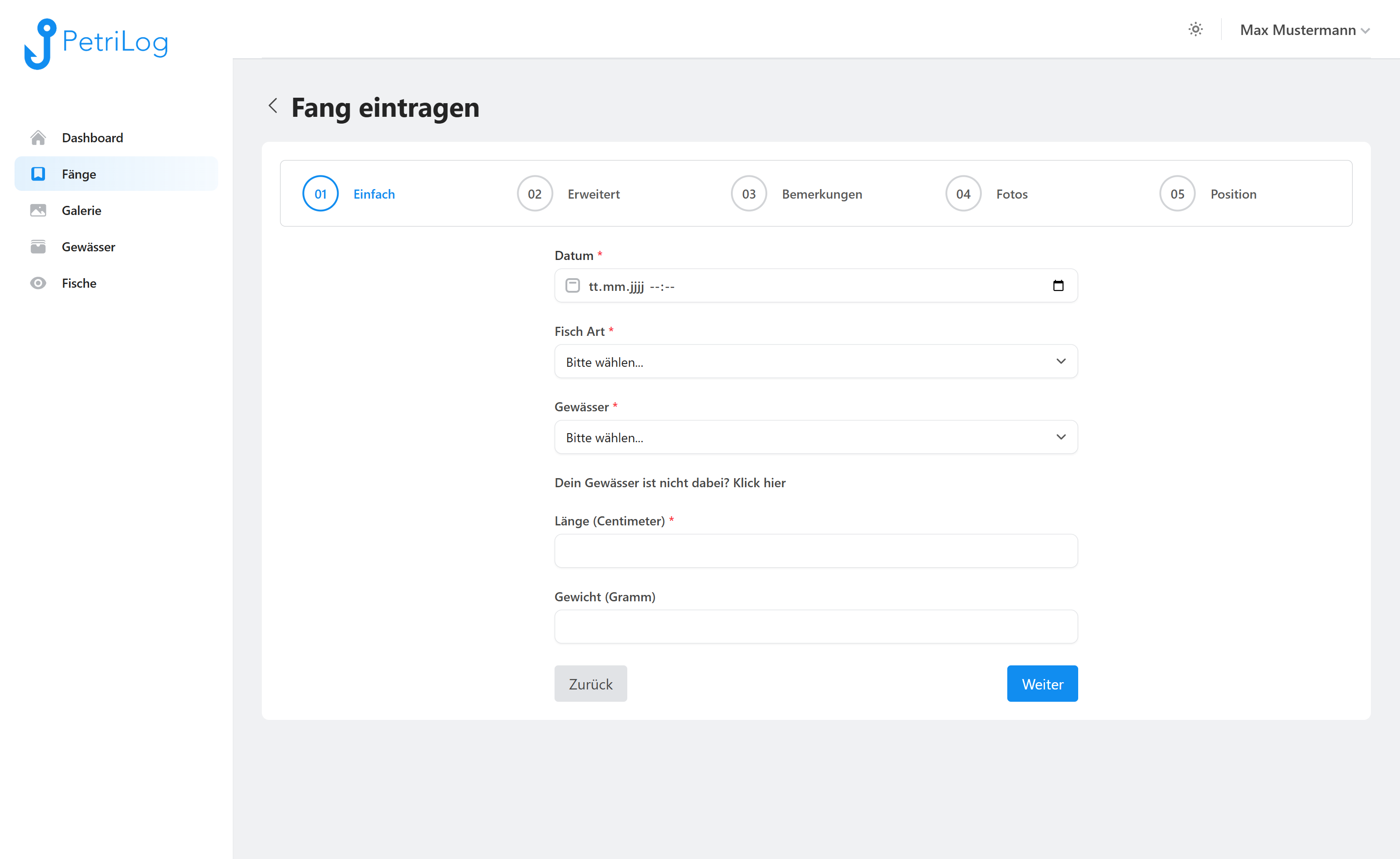The image size is (1400, 859).
Task: Click the Fisch Art dropdown chevron
Action: click(1061, 361)
